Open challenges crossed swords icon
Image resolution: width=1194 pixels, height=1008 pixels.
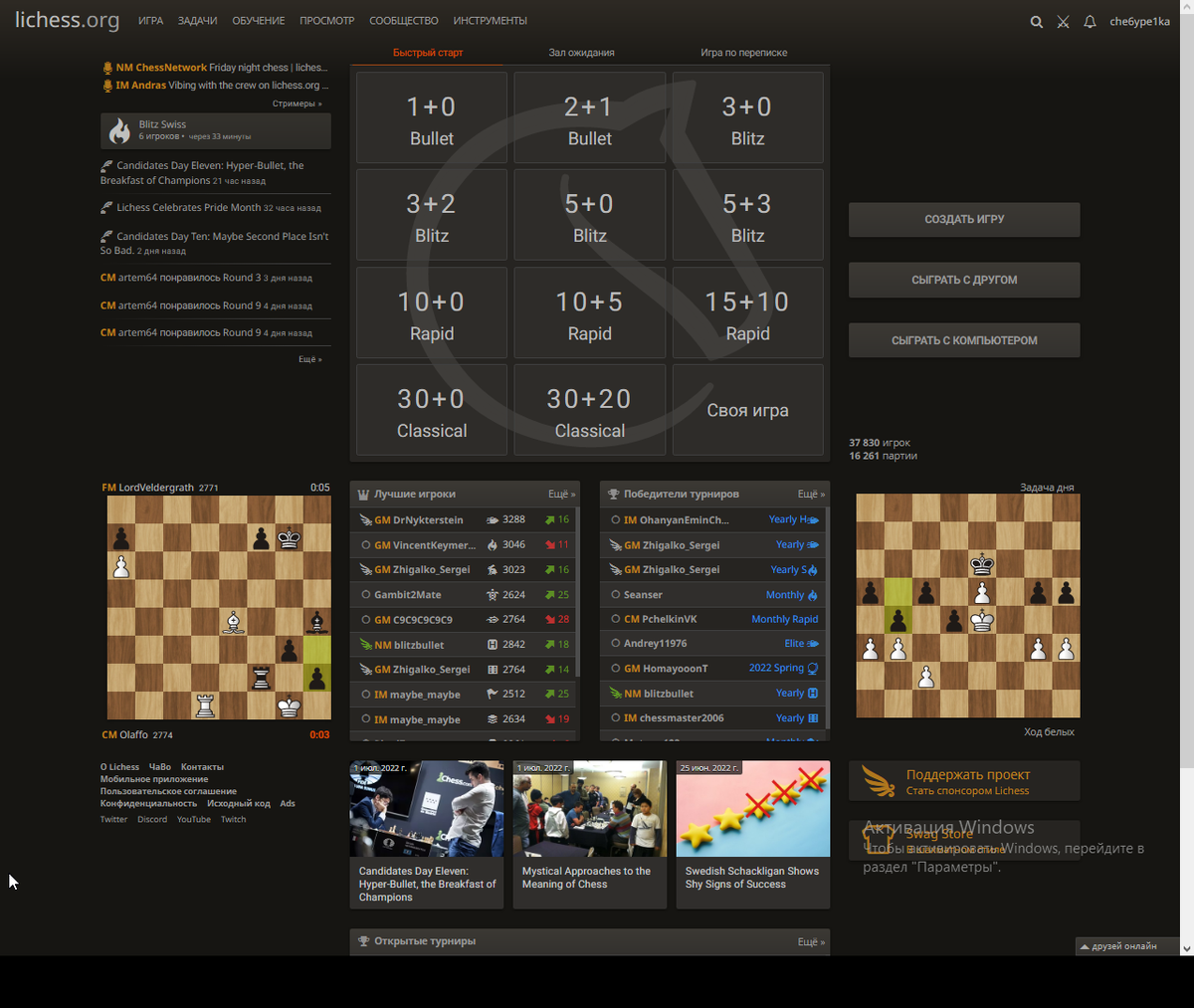tap(1063, 21)
